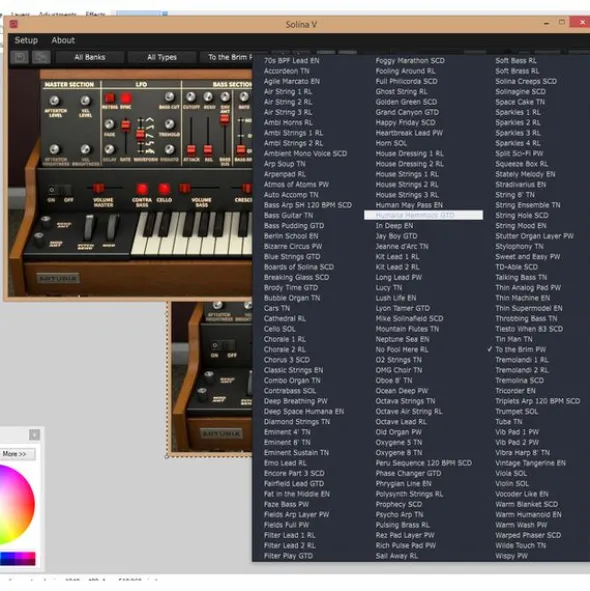Click the pitch bend wheel
The height and width of the screenshot is (591, 590).
[x=89, y=228]
